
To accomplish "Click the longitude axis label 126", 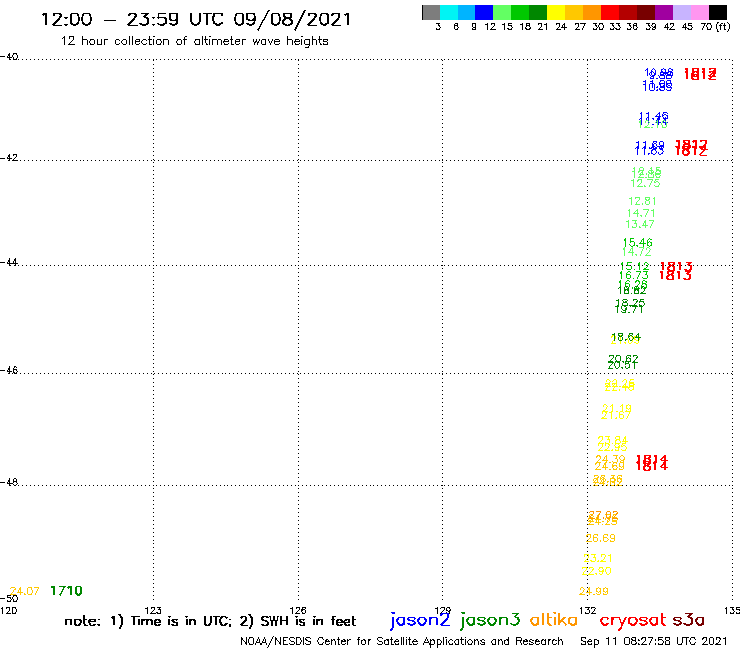I will [298, 610].
